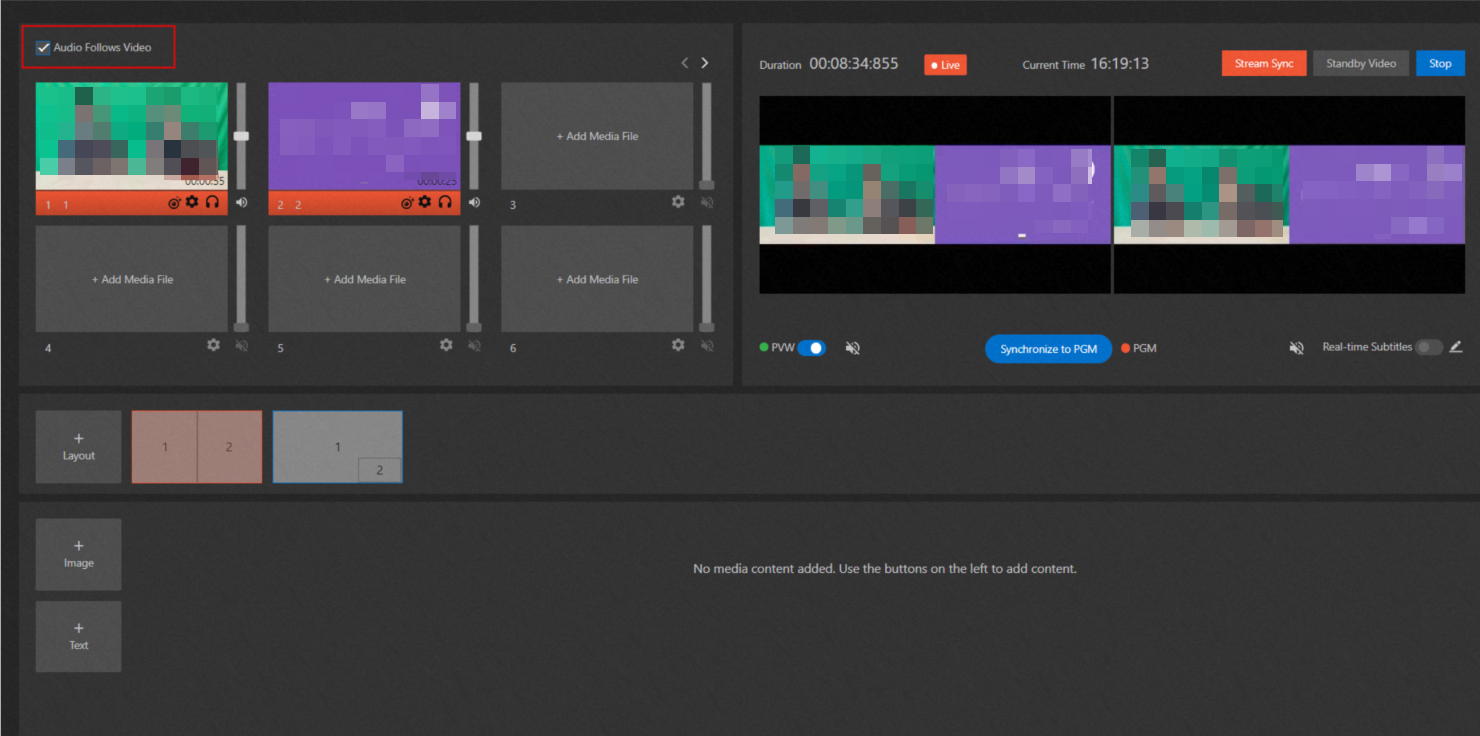Click the effects icon on media slot 2
This screenshot has width=1480, height=736.
coord(407,203)
